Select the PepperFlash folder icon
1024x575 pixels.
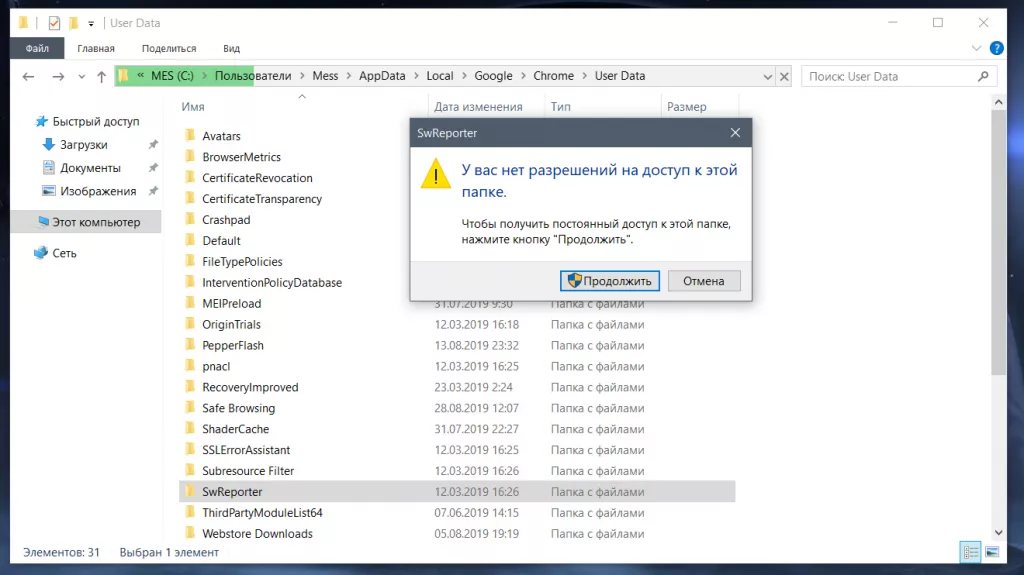tap(190, 344)
